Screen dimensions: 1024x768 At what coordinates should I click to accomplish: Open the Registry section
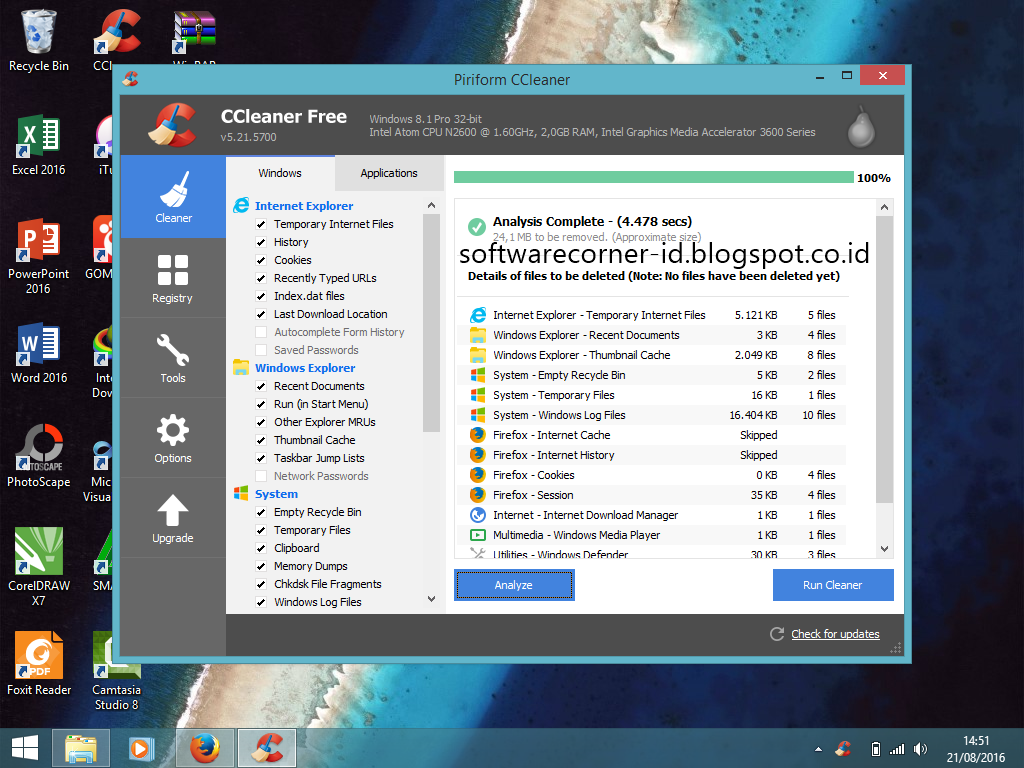click(x=173, y=278)
